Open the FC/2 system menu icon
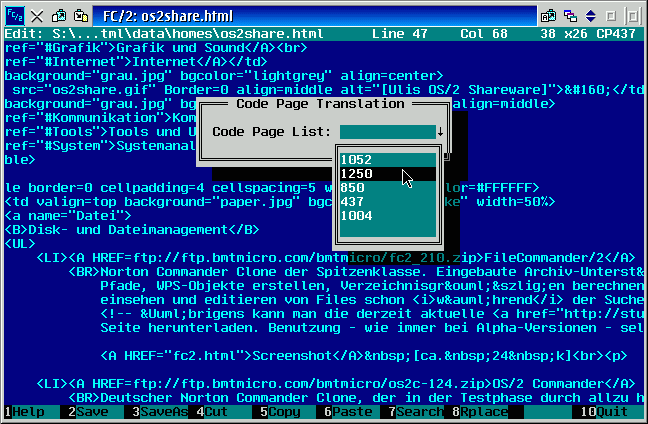The height and width of the screenshot is (424, 648). tap(13, 15)
